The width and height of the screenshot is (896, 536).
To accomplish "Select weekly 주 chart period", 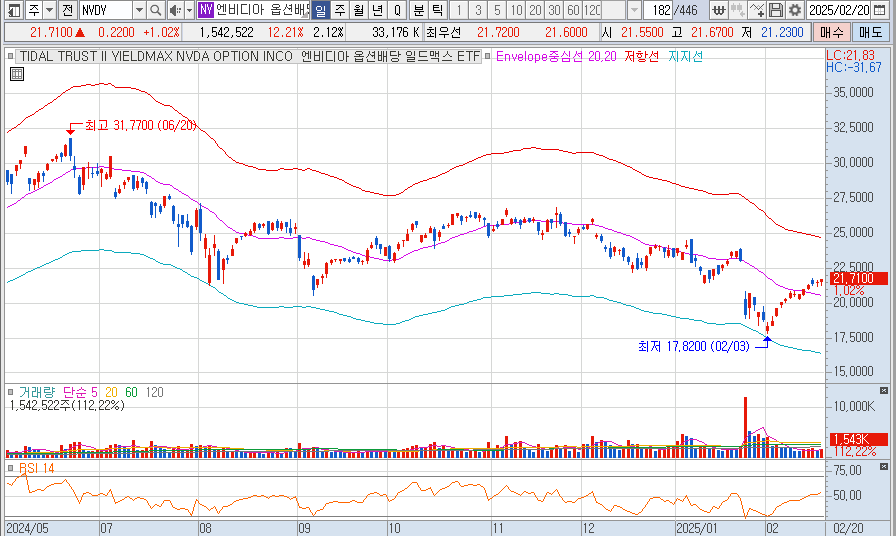I will coord(339,10).
